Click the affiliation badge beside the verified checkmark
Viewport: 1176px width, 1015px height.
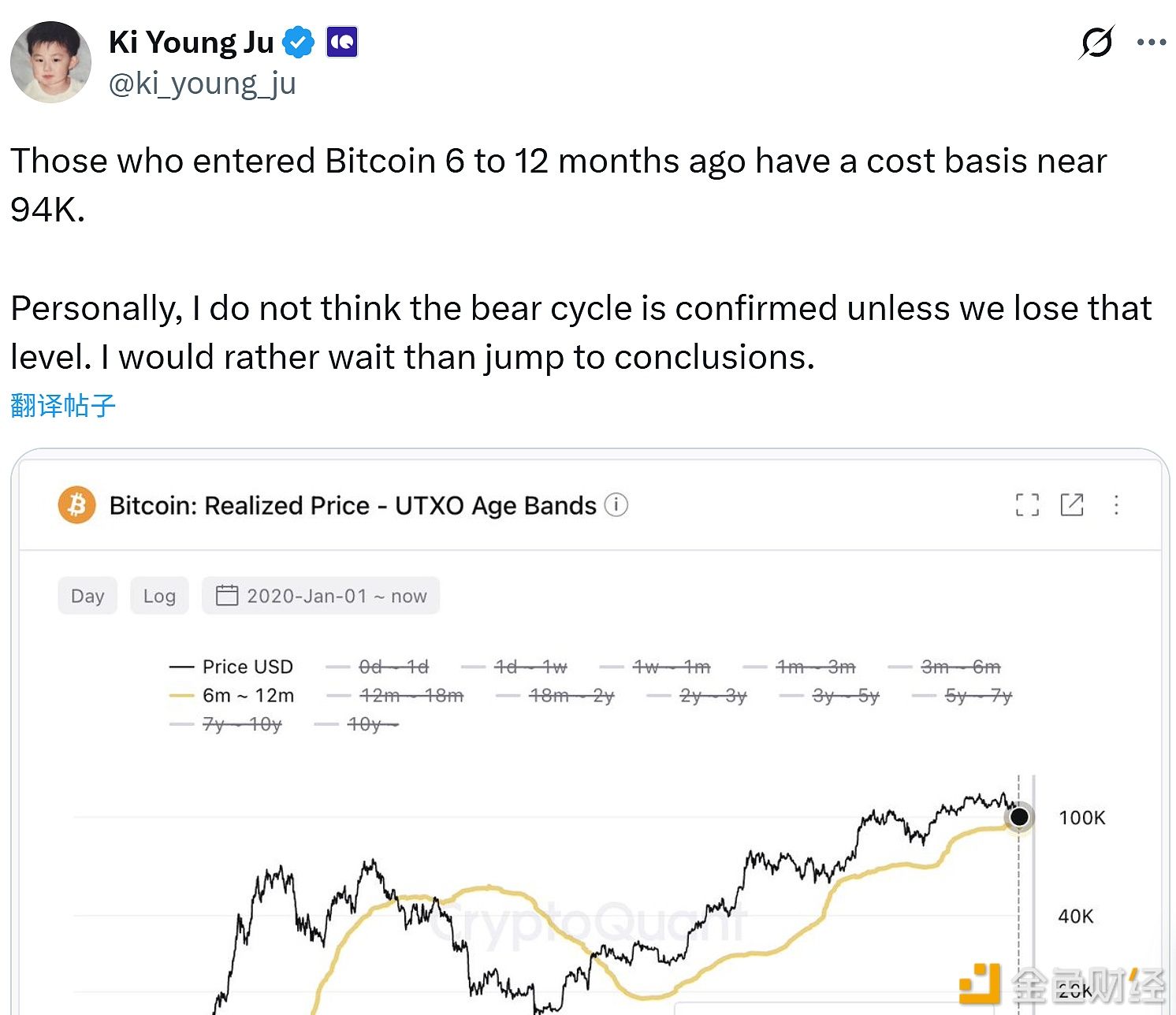pyautogui.click(x=342, y=42)
